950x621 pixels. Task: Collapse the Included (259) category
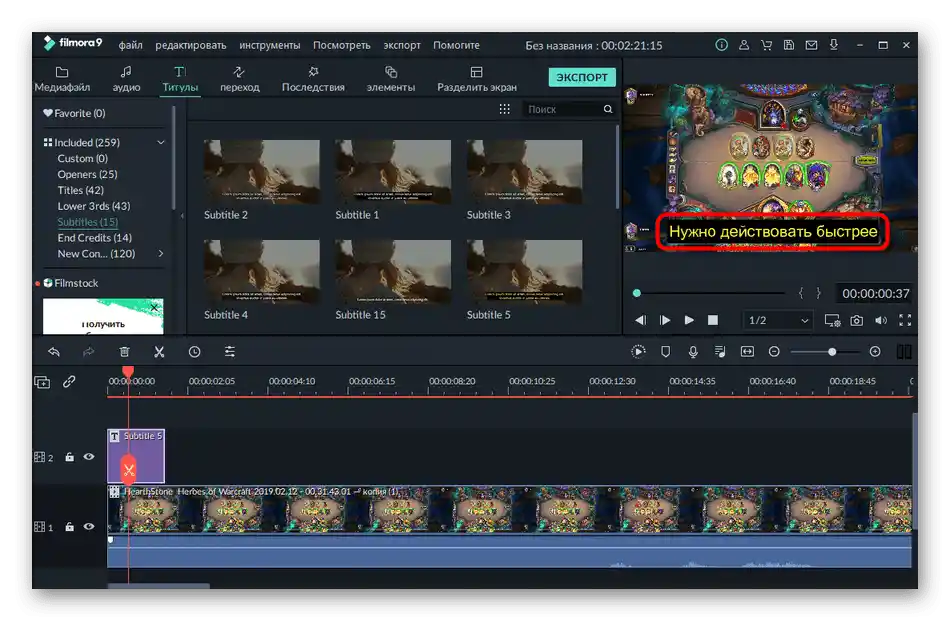click(161, 143)
